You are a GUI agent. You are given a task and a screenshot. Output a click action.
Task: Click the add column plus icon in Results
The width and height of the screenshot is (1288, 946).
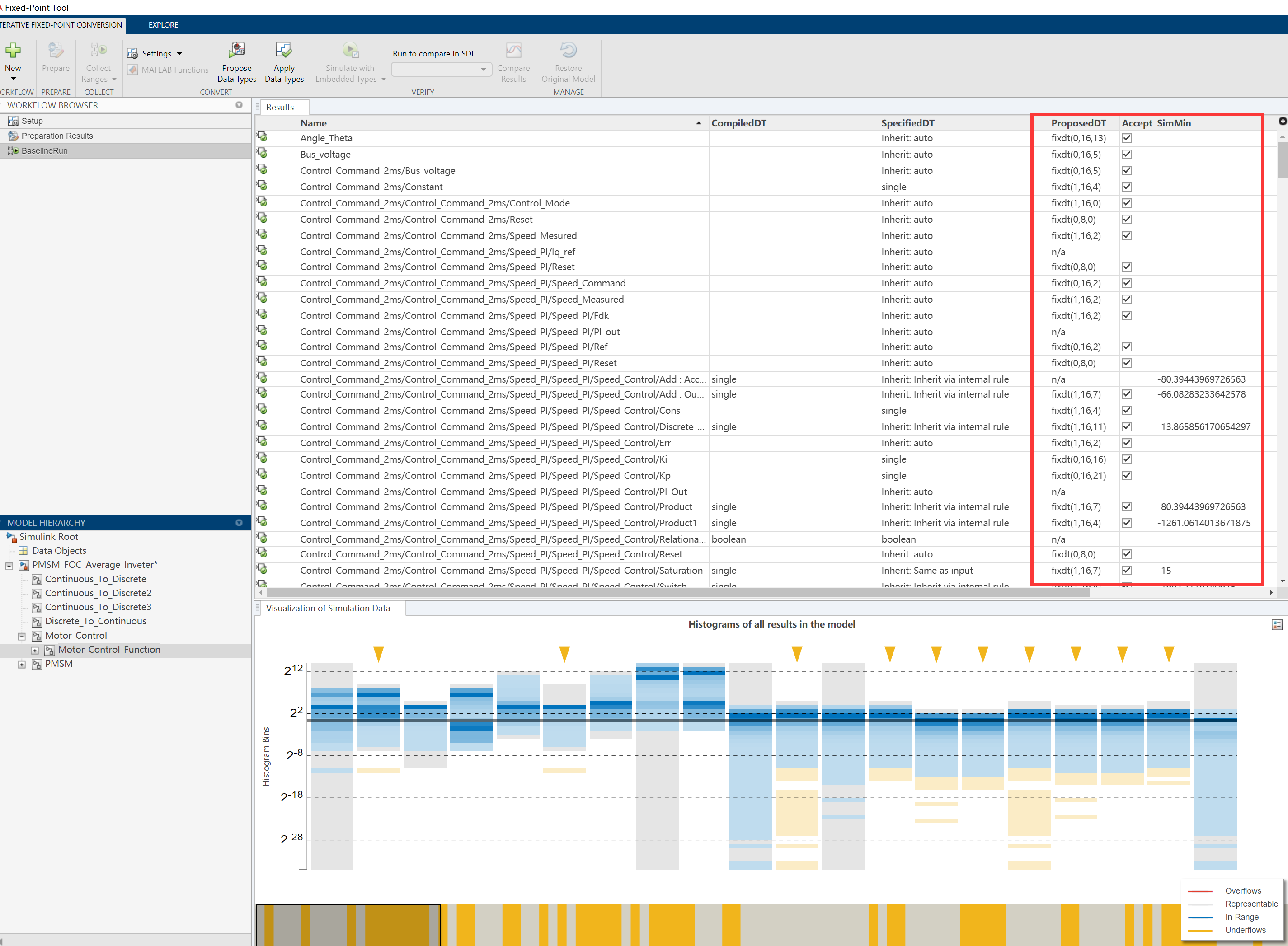point(1282,121)
